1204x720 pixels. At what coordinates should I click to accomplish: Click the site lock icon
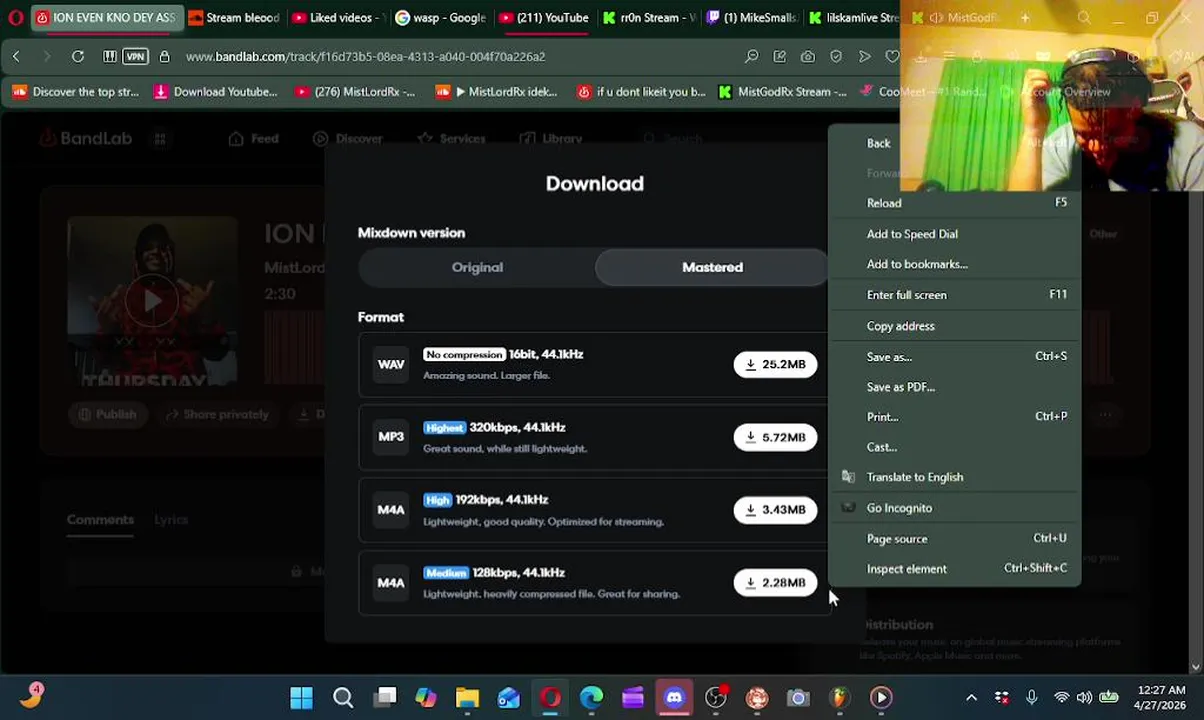coord(164,57)
